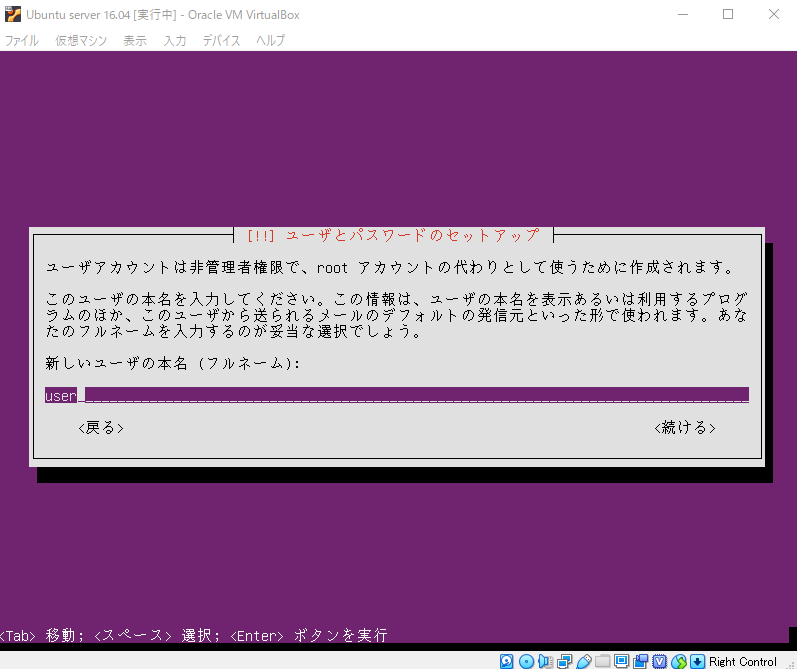
Task: Click the display status icon
Action: (x=621, y=661)
